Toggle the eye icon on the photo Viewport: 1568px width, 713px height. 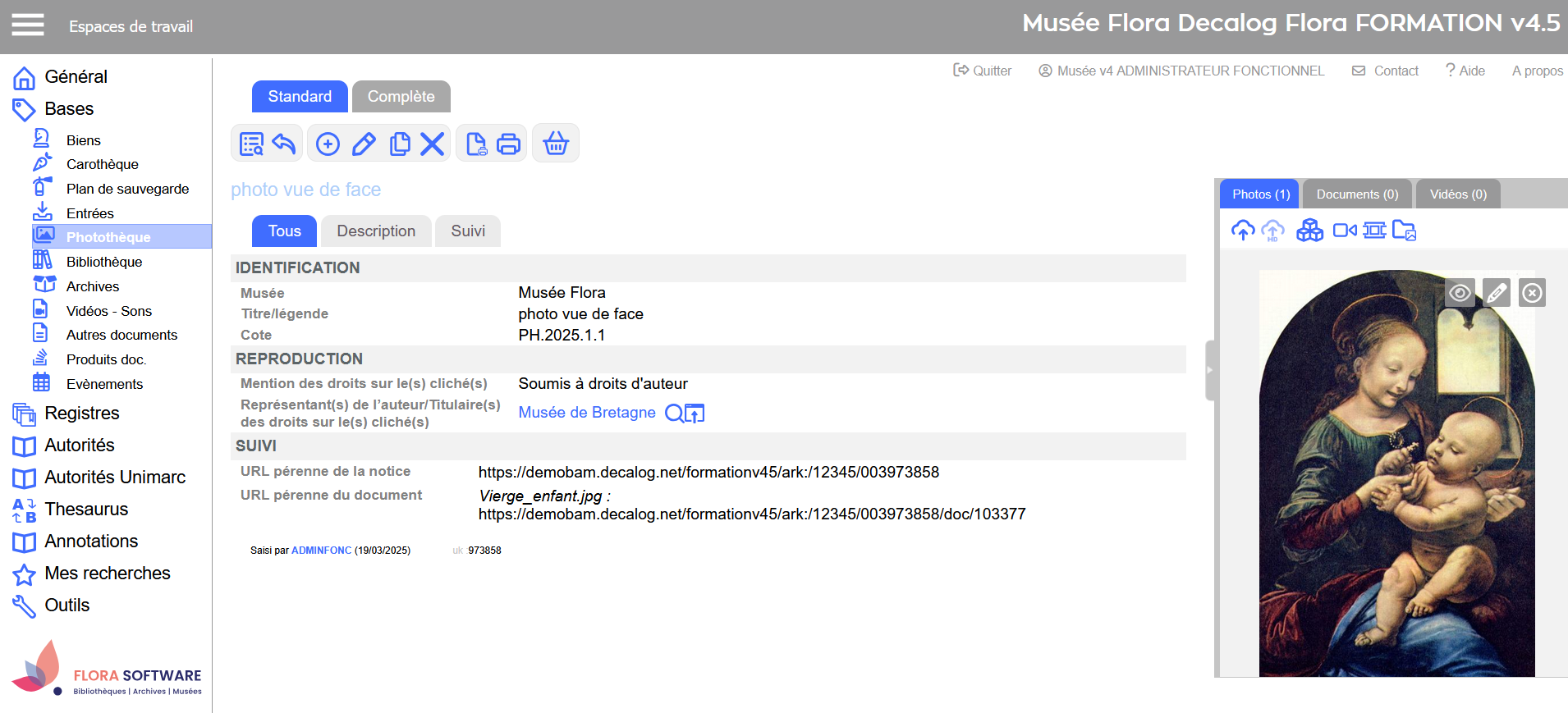(1460, 293)
